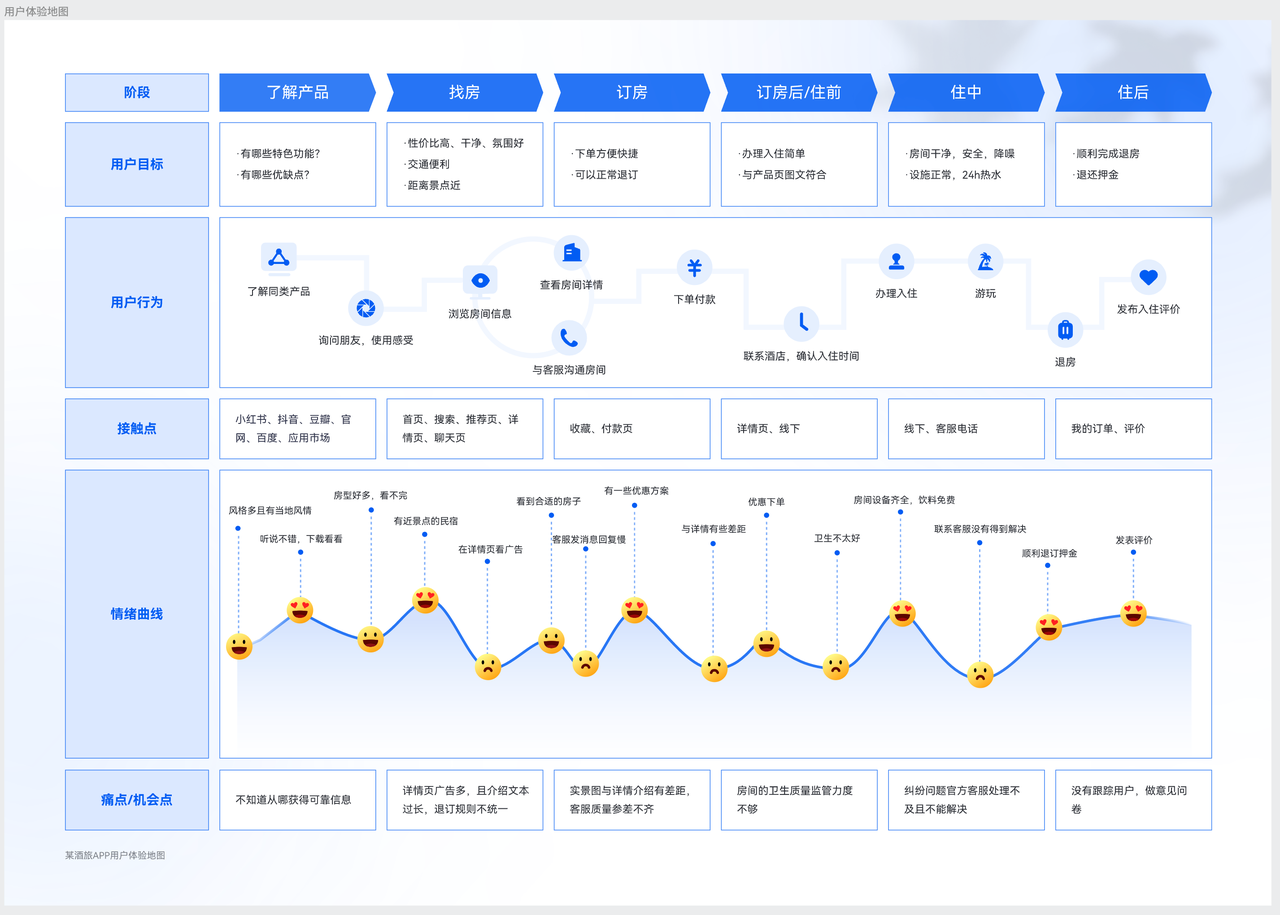This screenshot has width=1280, height=915.
Task: Click the camera shutter icon above 询问朋友
Action: (366, 308)
